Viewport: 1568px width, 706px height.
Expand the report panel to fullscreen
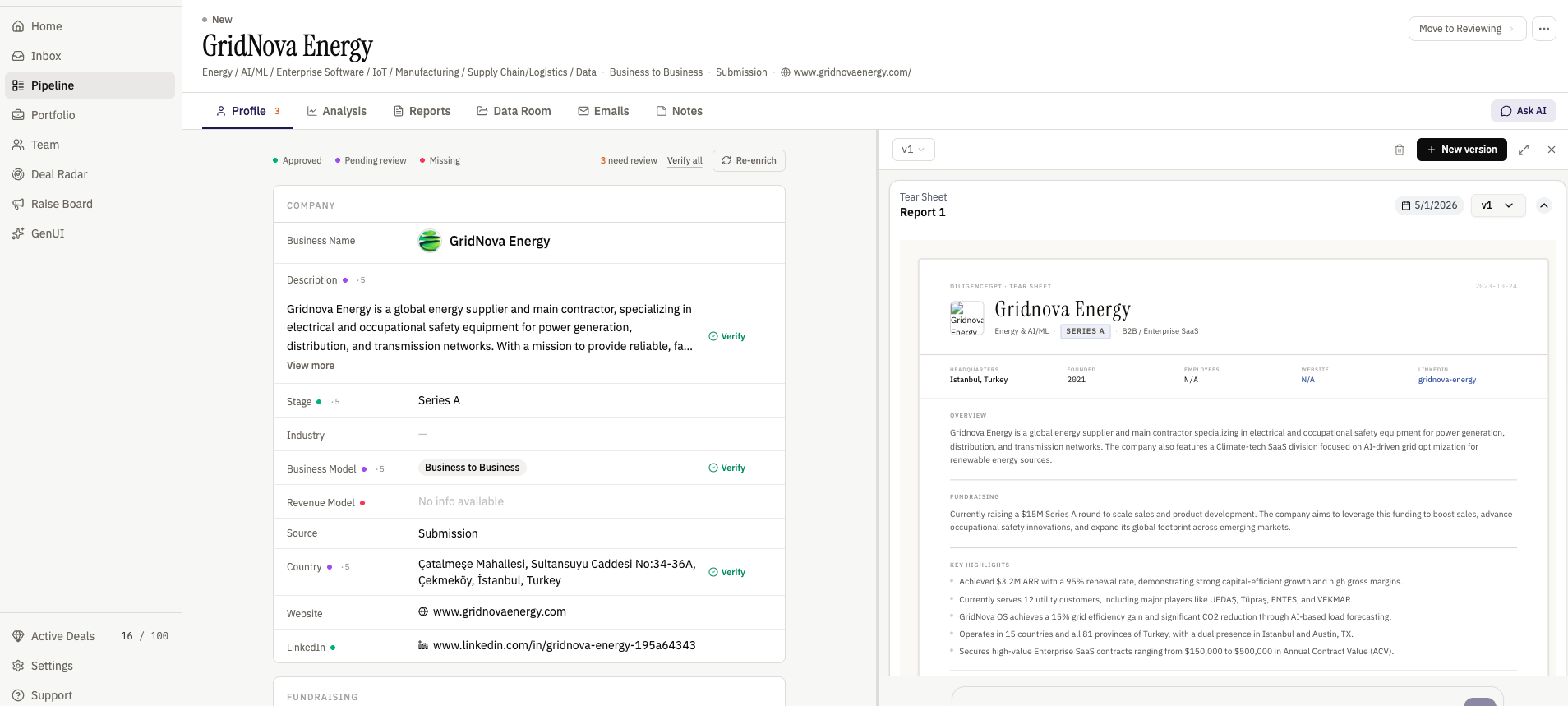[1524, 150]
